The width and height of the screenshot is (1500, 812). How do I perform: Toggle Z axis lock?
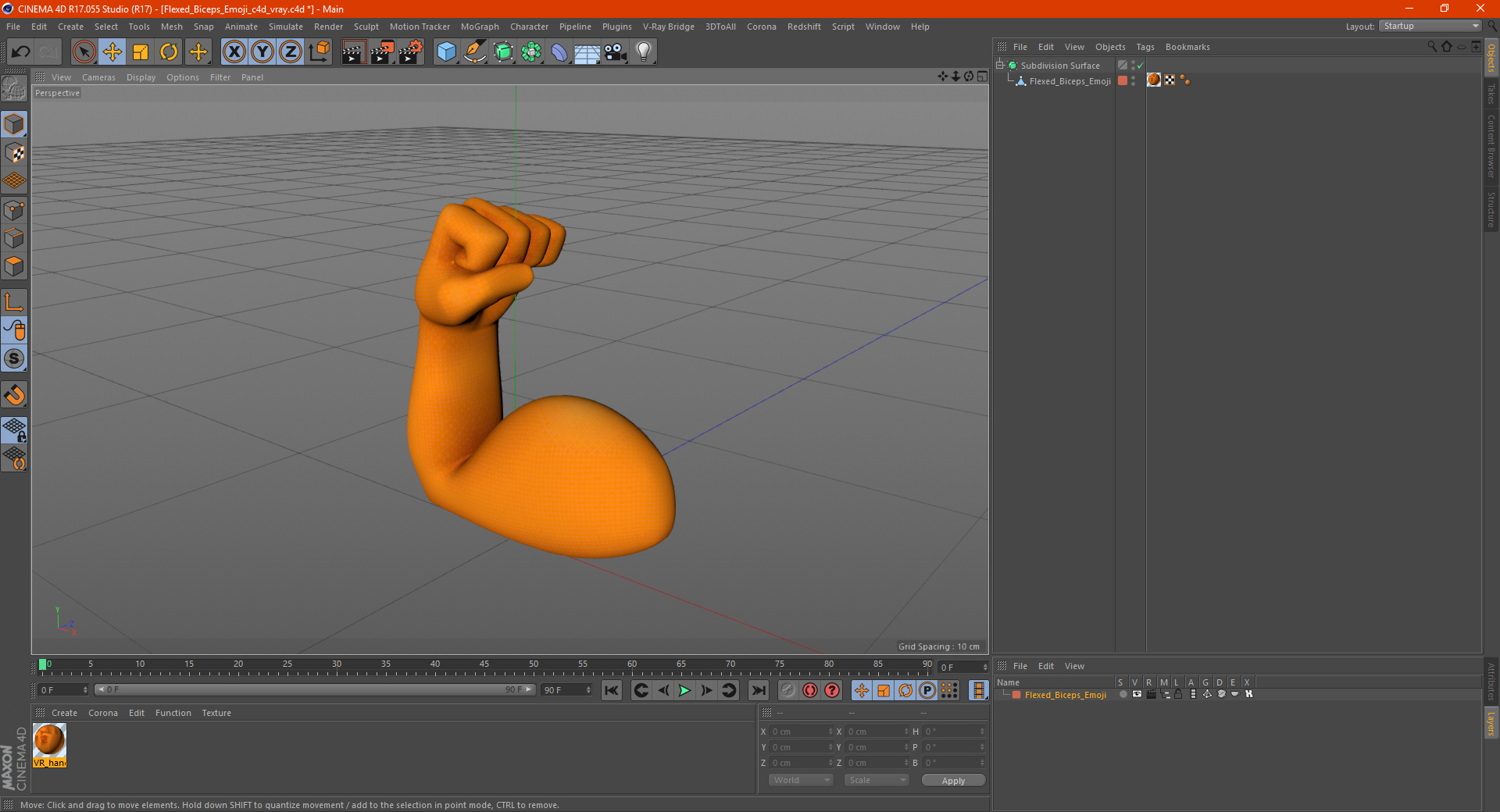coord(291,52)
